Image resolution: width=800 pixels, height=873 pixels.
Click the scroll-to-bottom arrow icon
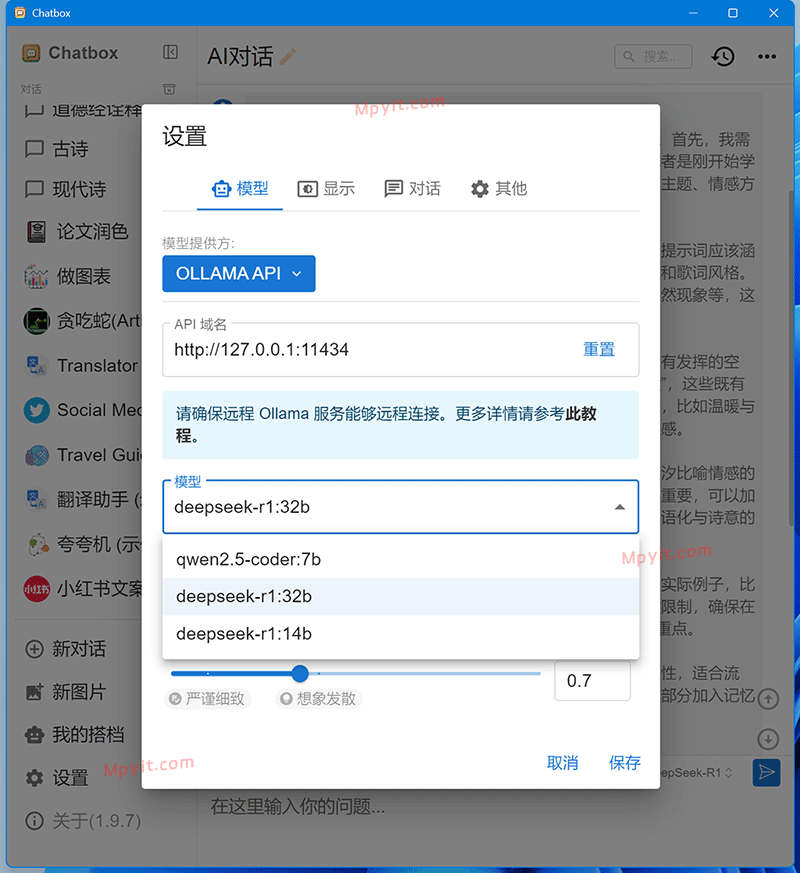pos(768,739)
